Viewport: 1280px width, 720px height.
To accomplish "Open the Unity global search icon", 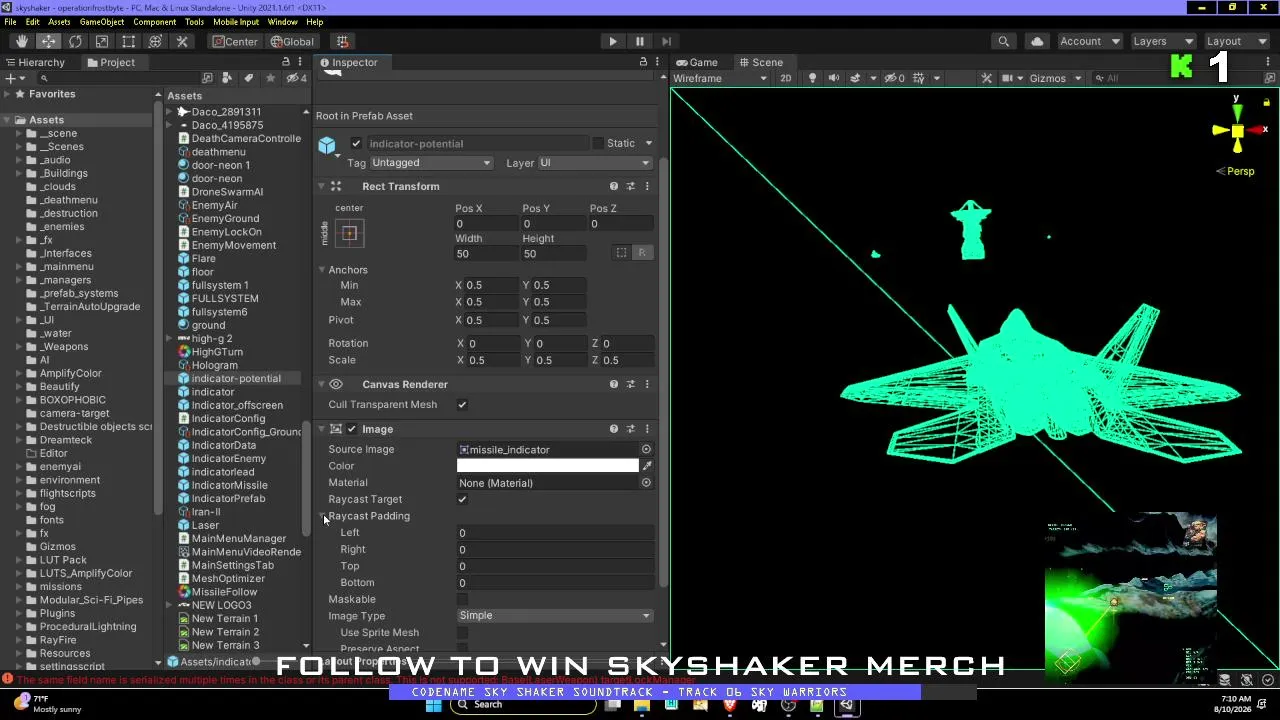I will [x=1003, y=41].
